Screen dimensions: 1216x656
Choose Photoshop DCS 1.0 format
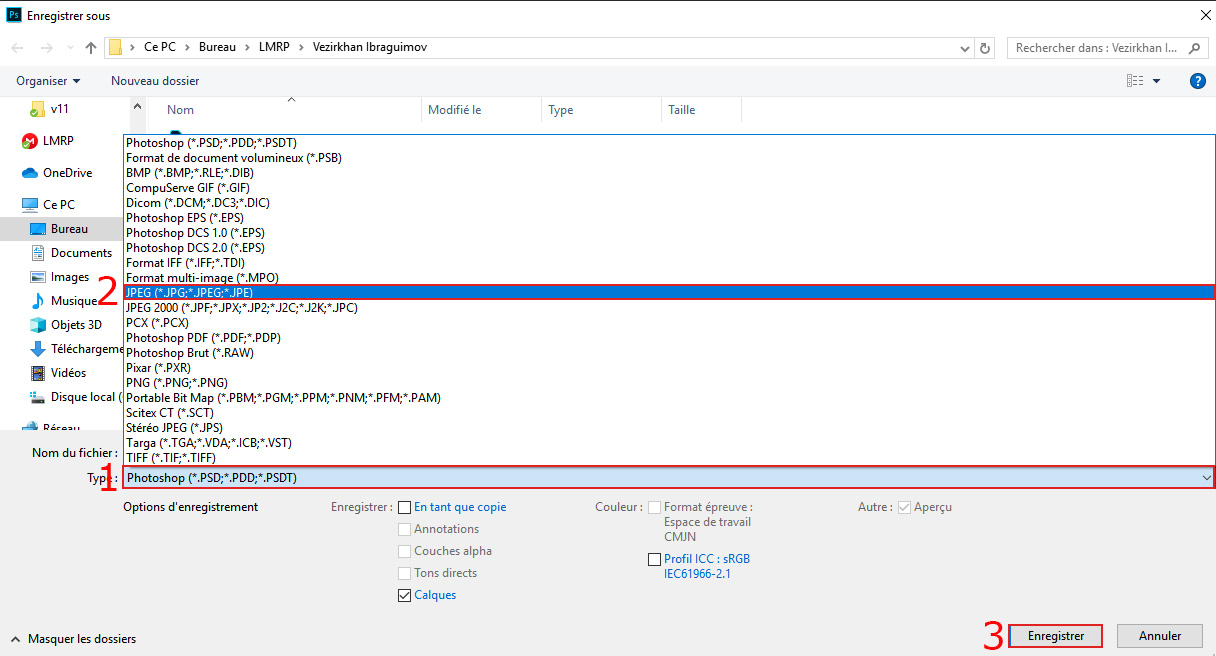click(668, 233)
